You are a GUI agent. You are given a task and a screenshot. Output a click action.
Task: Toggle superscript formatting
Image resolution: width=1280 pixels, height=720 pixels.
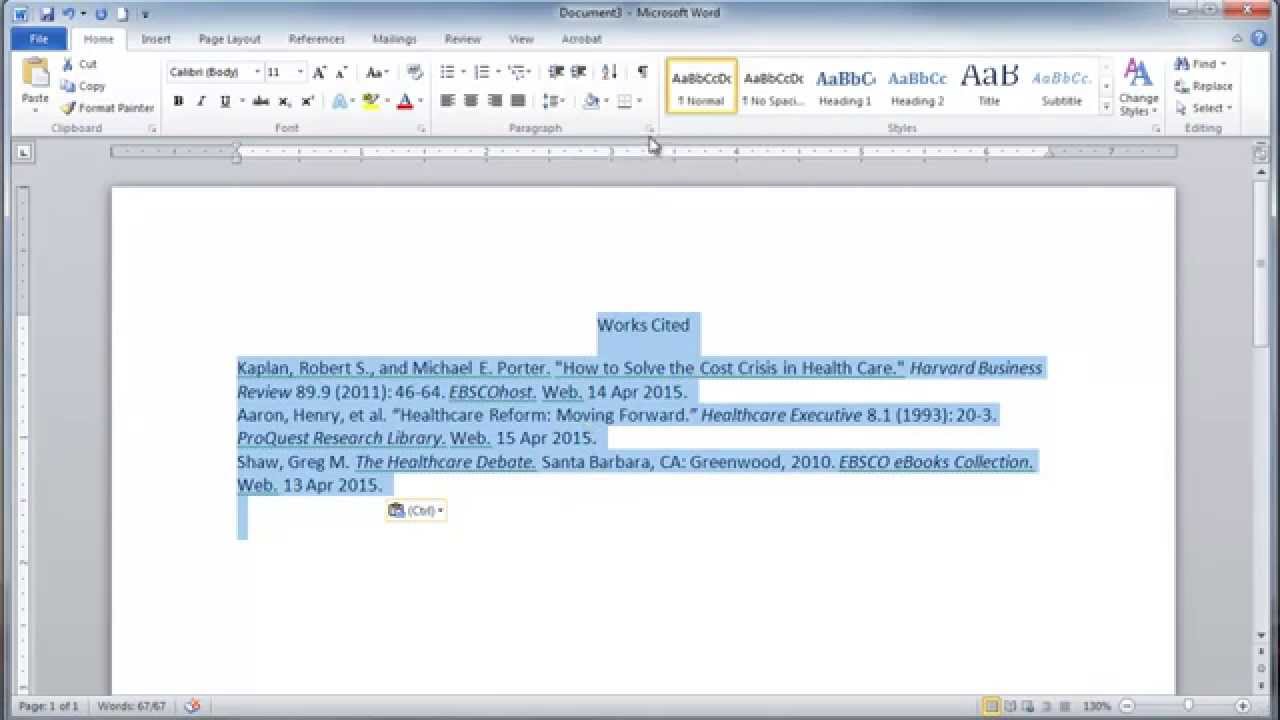coord(307,101)
